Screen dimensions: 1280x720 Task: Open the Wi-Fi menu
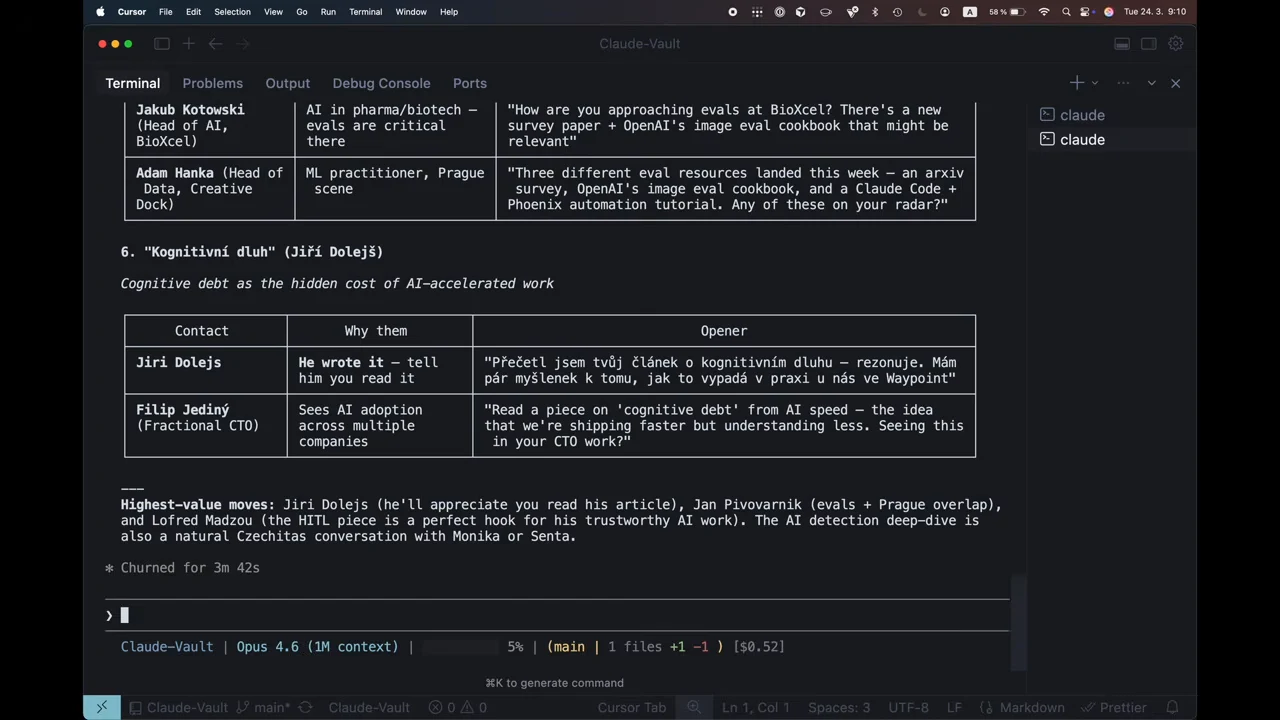1044,12
